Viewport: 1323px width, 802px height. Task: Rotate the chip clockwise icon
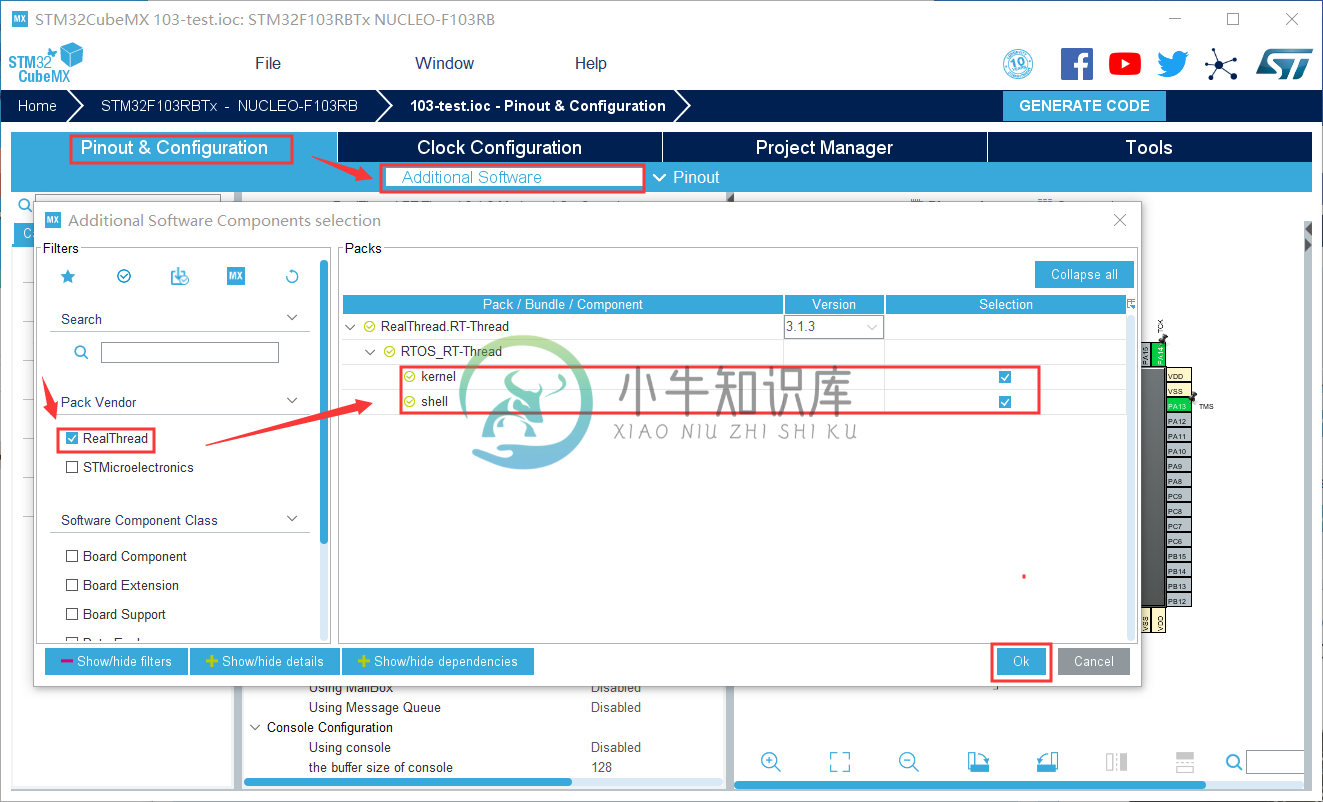click(x=978, y=762)
